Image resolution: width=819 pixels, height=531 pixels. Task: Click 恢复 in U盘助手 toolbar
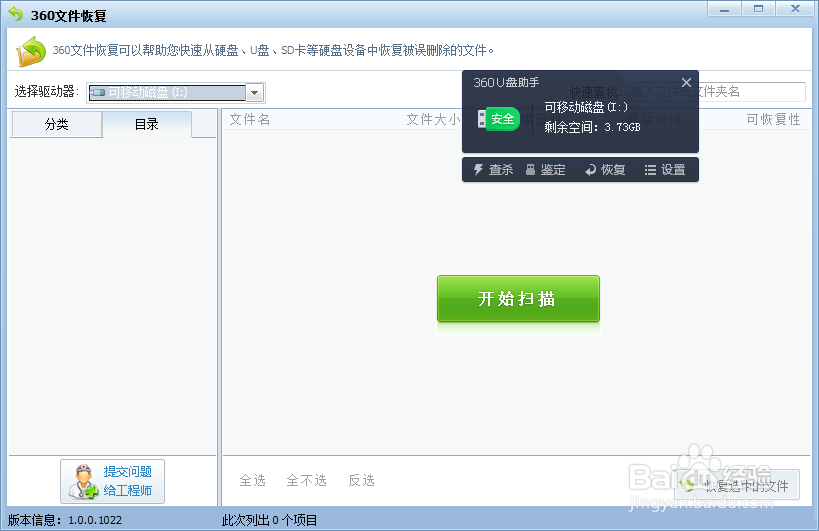[605, 170]
